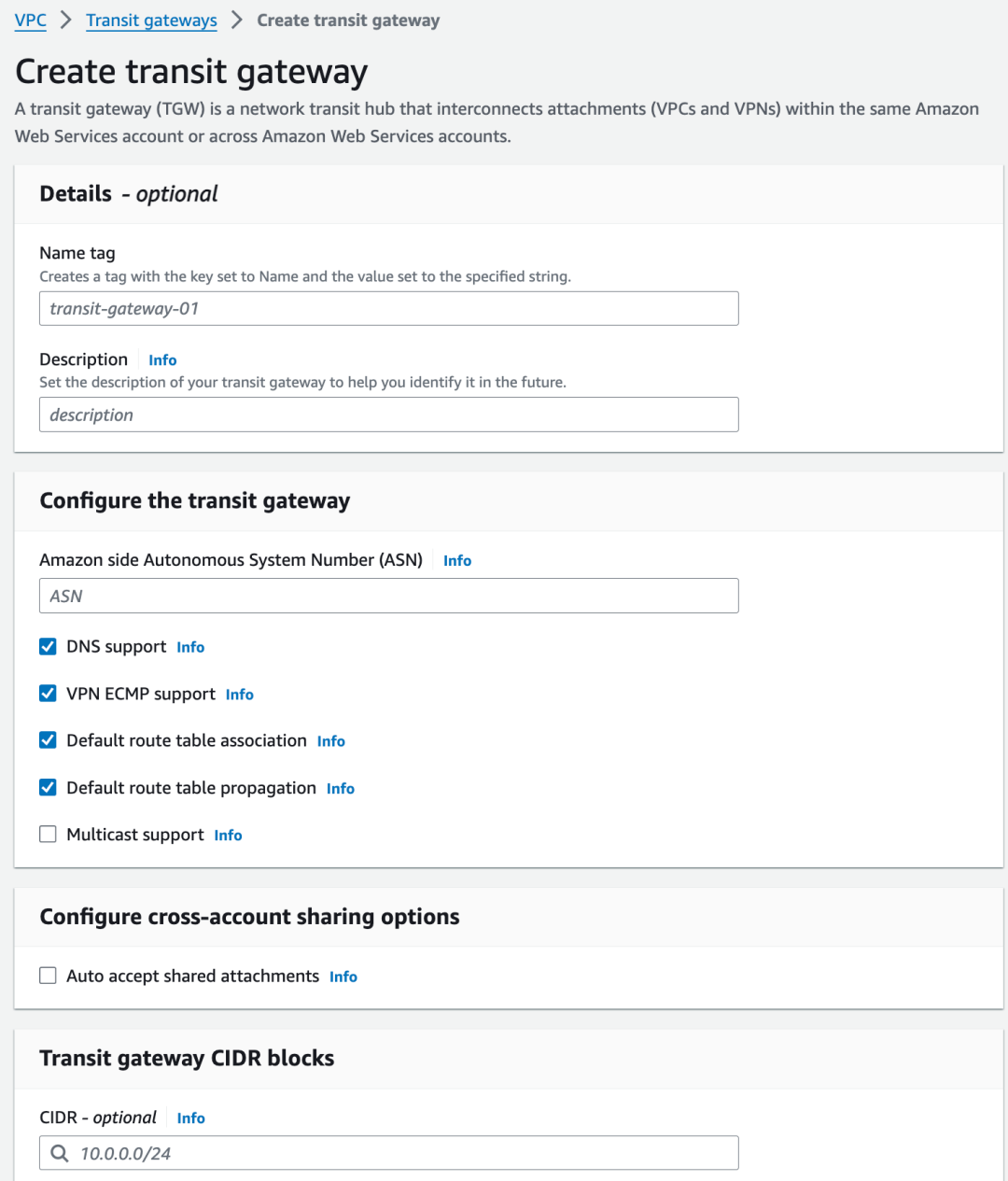Disable VPN ECMP support checkbox
Viewport: 1008px width, 1181px height.
click(48, 693)
